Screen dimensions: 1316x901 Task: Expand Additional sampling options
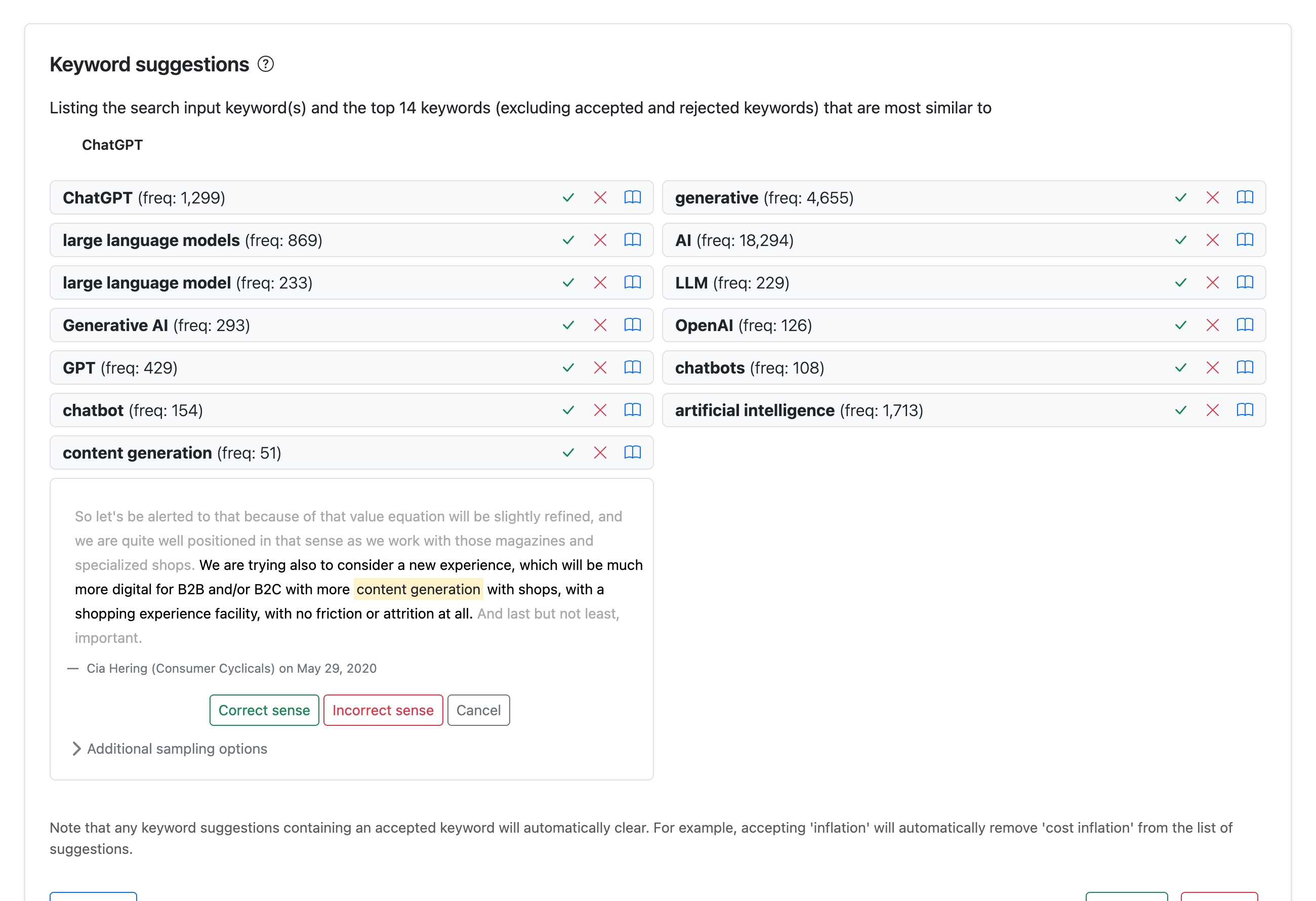coord(177,749)
